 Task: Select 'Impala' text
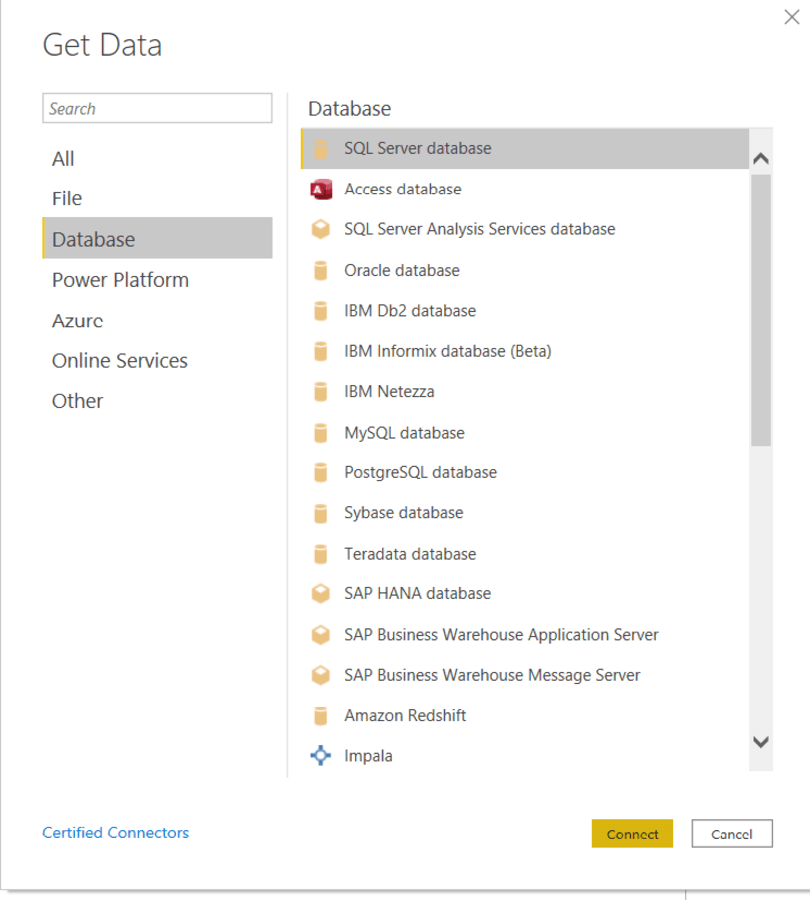368,756
